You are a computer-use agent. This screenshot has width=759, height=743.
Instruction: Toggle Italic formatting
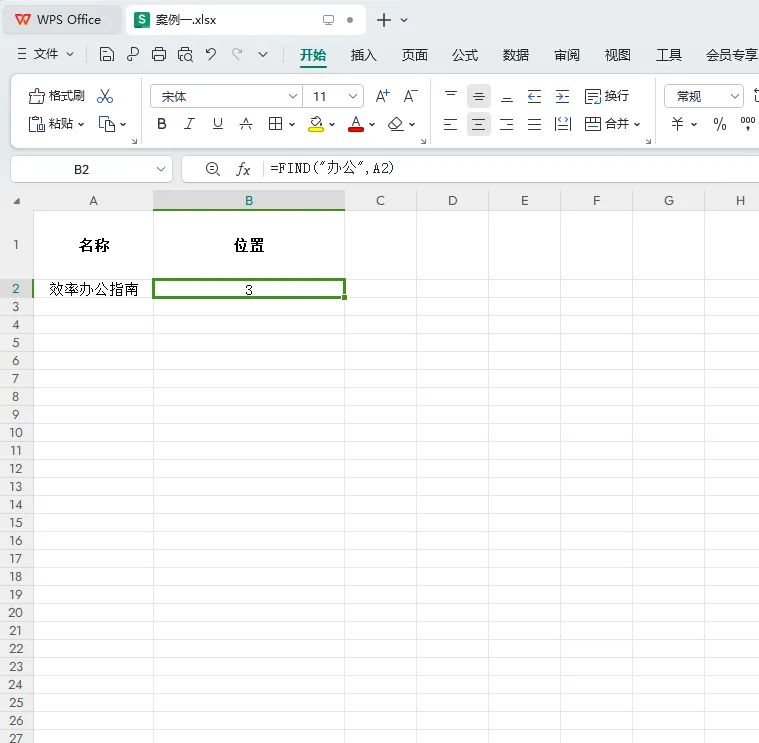point(189,124)
